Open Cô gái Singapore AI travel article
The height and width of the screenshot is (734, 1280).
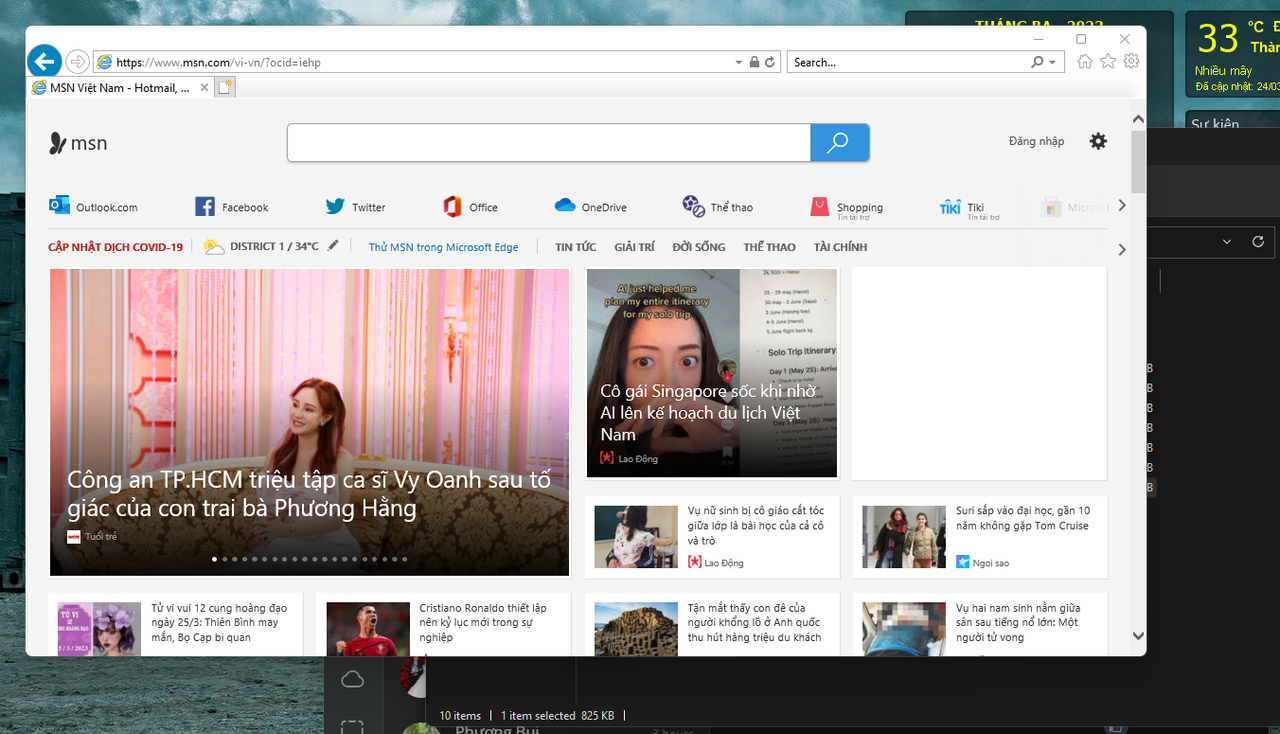tap(711, 372)
